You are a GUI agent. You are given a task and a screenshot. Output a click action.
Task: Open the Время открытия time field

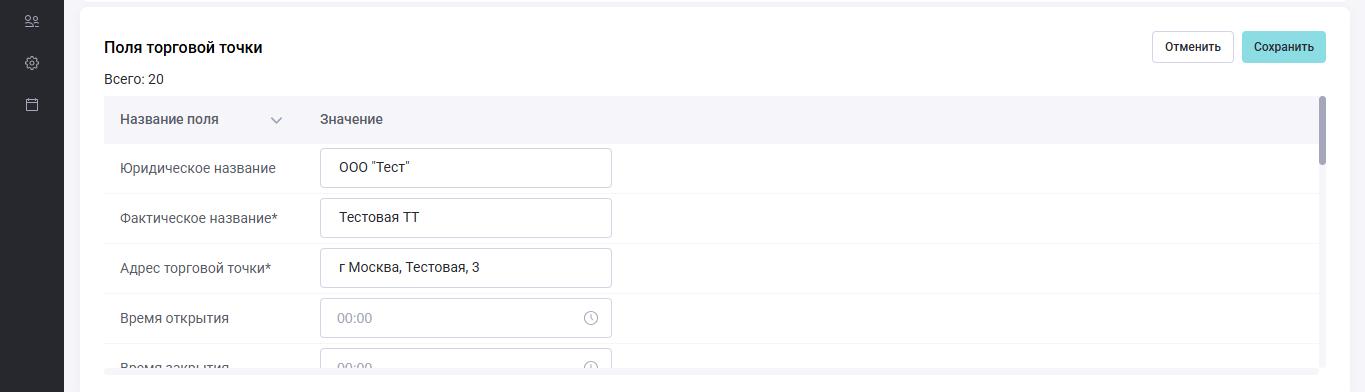click(466, 318)
